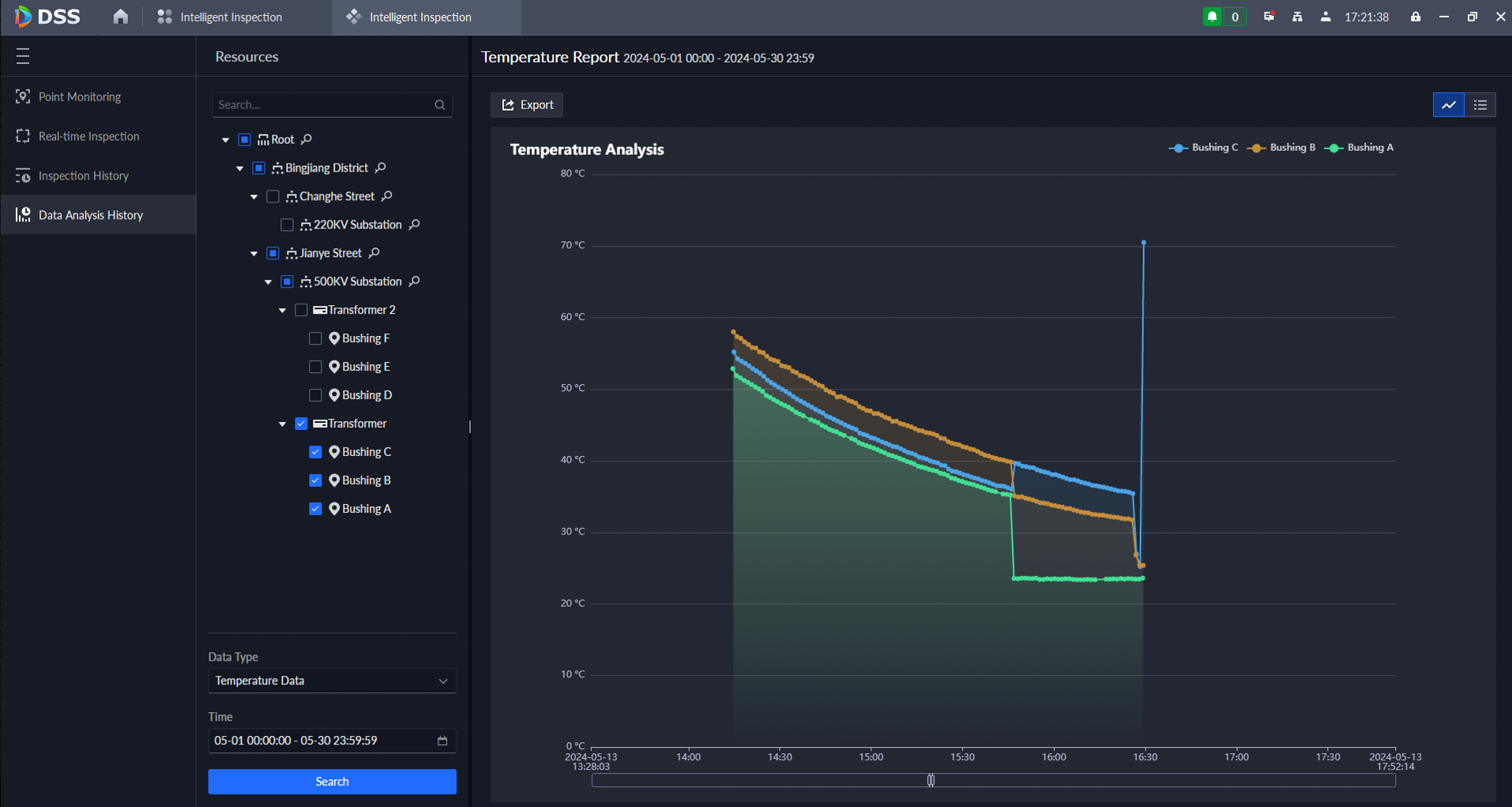The image size is (1512, 807).
Task: Click the lock screen icon
Action: pos(1415,17)
